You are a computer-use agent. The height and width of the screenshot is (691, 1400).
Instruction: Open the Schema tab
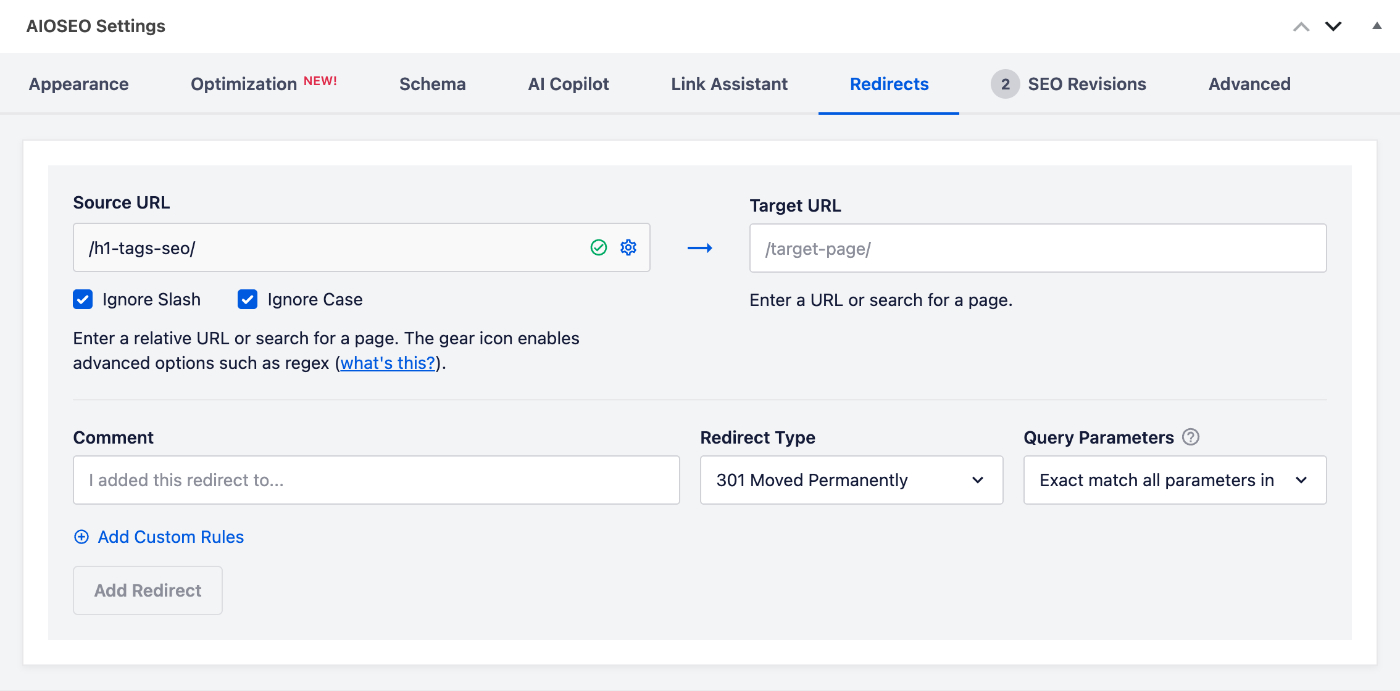click(x=432, y=84)
